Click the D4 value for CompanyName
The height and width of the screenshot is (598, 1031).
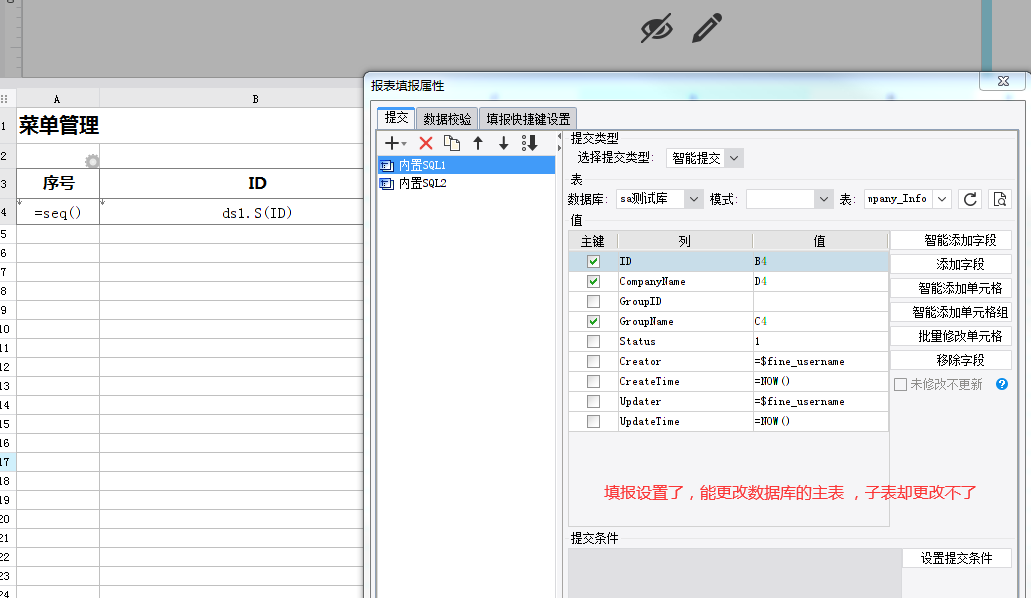pyautogui.click(x=820, y=282)
